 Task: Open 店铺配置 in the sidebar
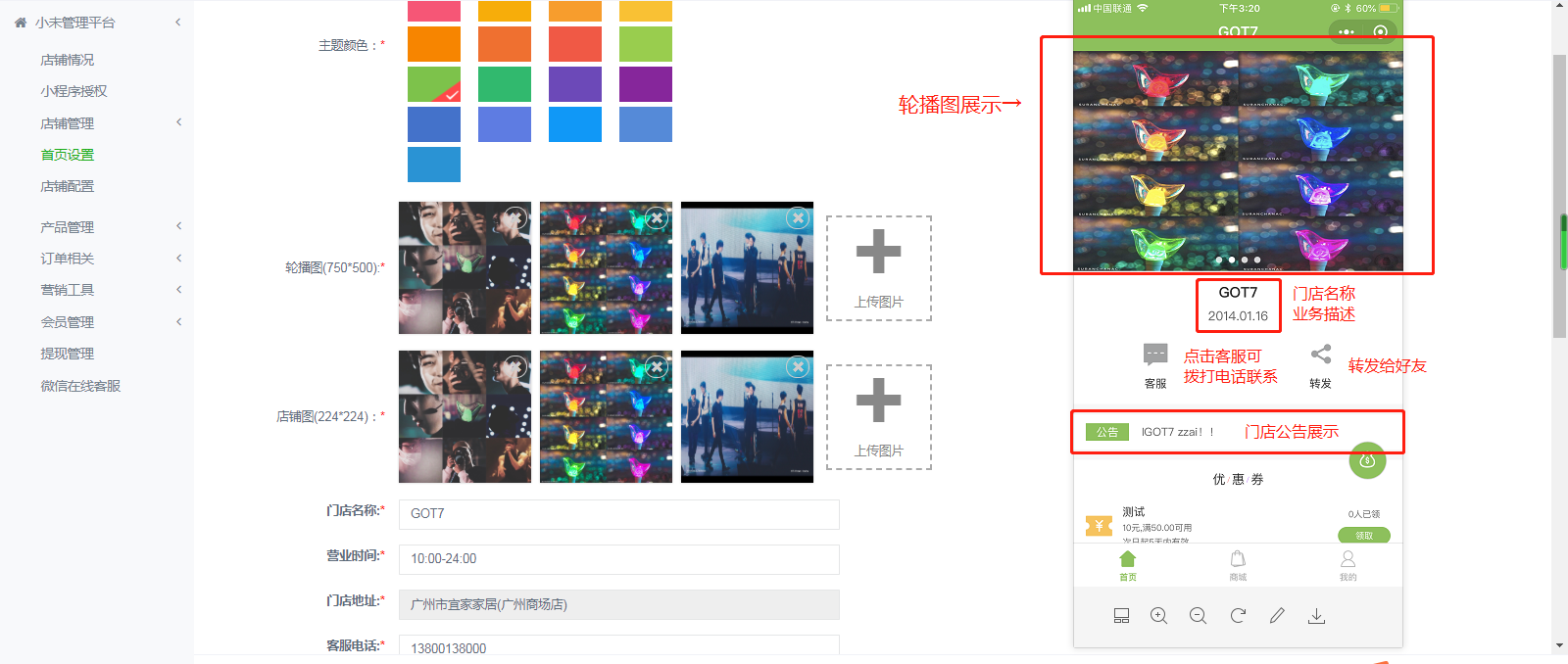pyautogui.click(x=68, y=186)
